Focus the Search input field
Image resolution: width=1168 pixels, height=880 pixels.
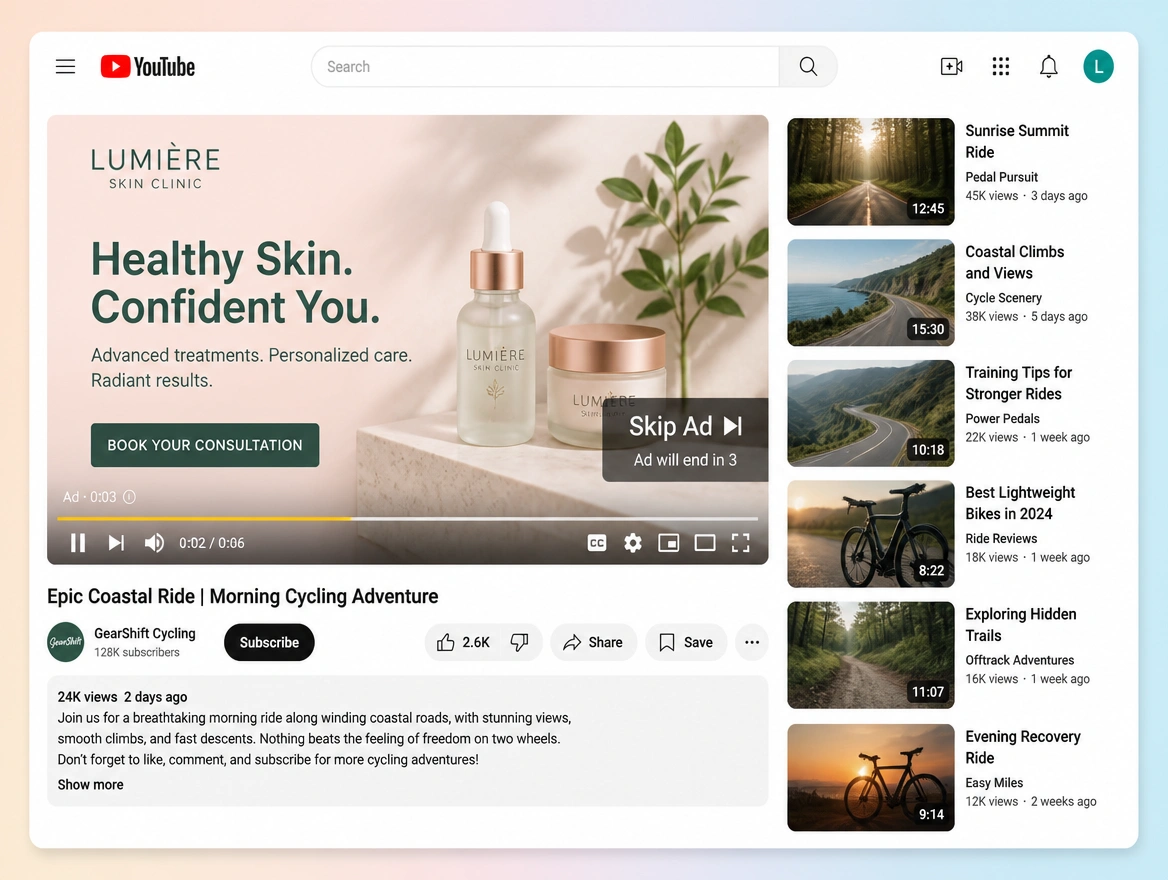coord(545,66)
